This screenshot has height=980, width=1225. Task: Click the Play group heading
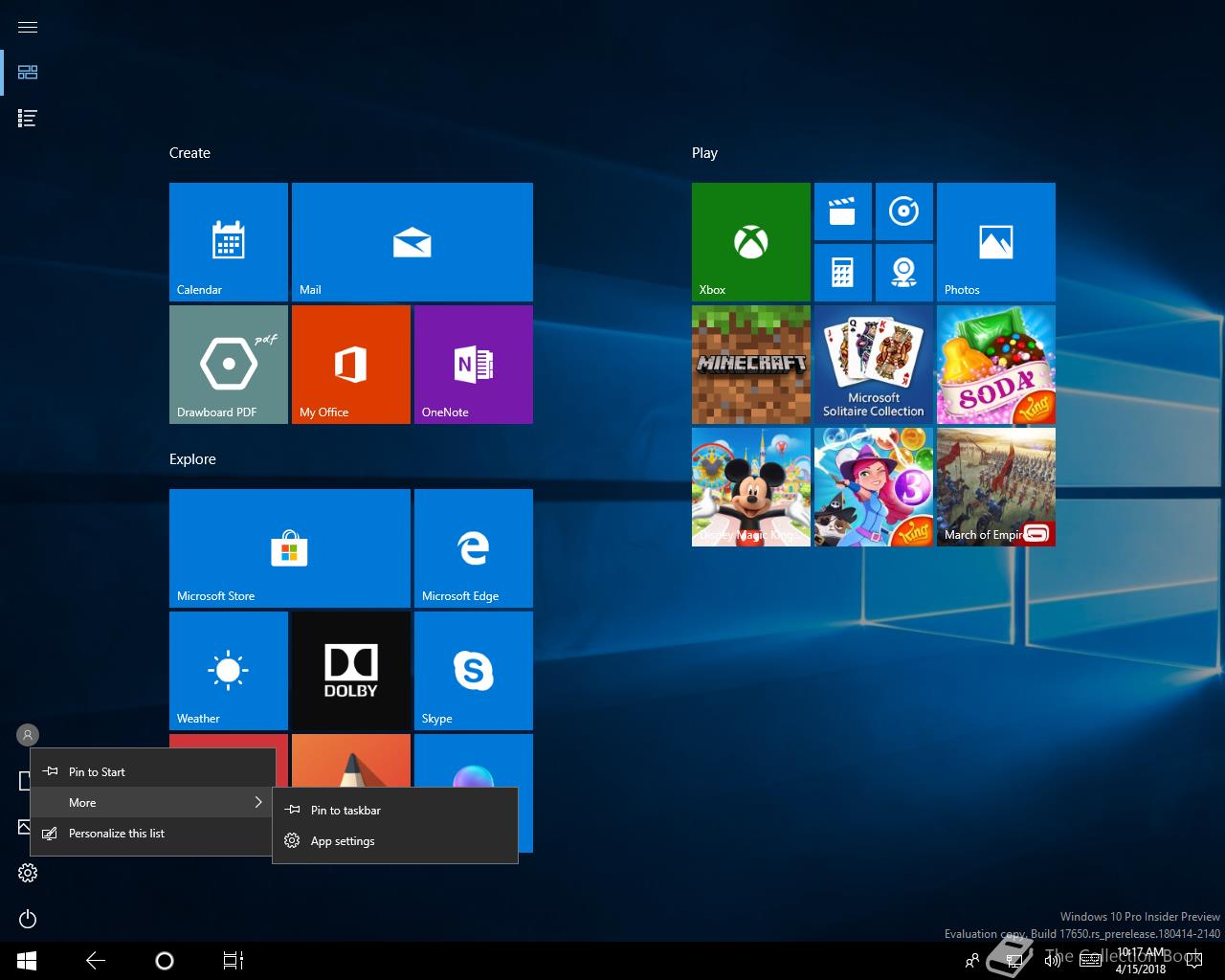point(704,153)
